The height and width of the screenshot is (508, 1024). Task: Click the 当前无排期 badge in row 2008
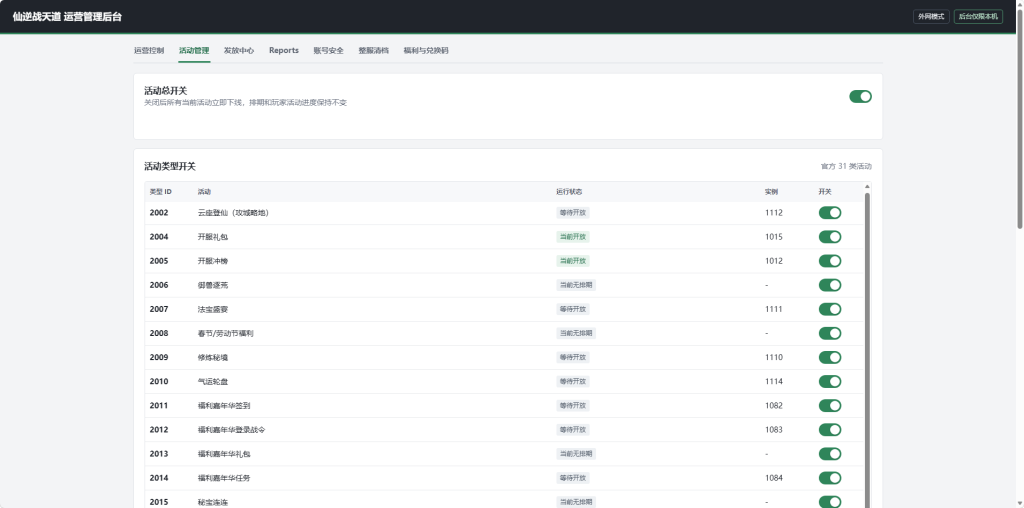pos(576,334)
